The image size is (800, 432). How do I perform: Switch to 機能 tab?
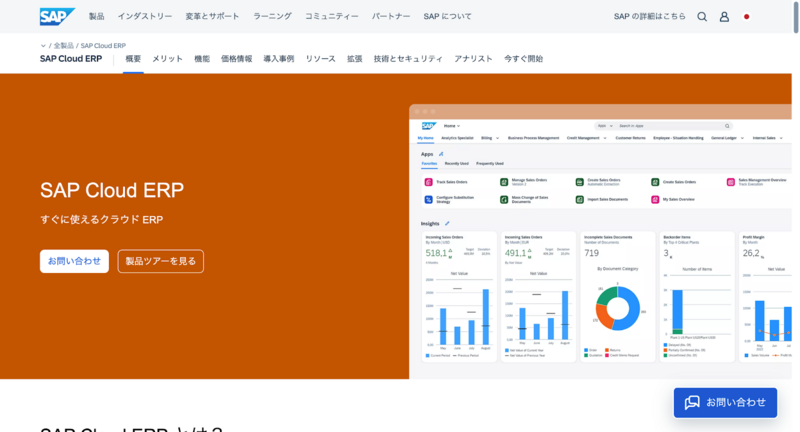coord(202,59)
